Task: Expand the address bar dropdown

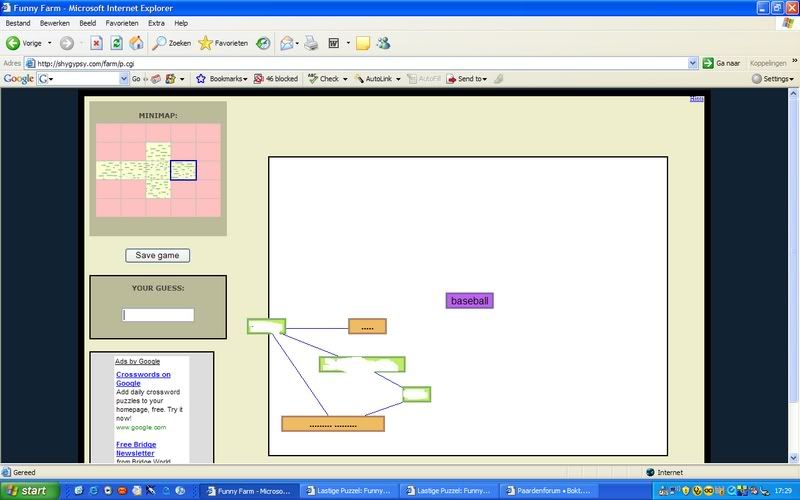Action: coord(693,62)
